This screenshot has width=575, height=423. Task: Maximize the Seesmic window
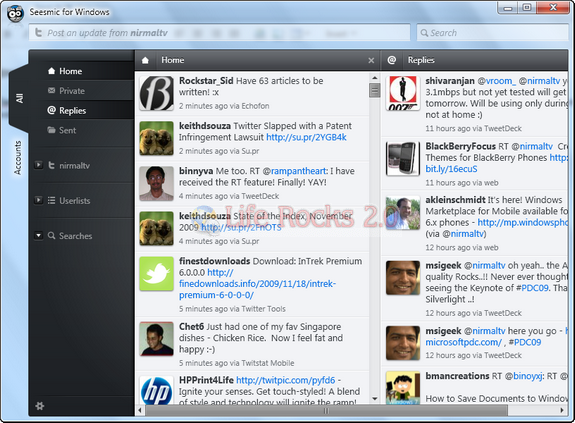(x=527, y=8)
